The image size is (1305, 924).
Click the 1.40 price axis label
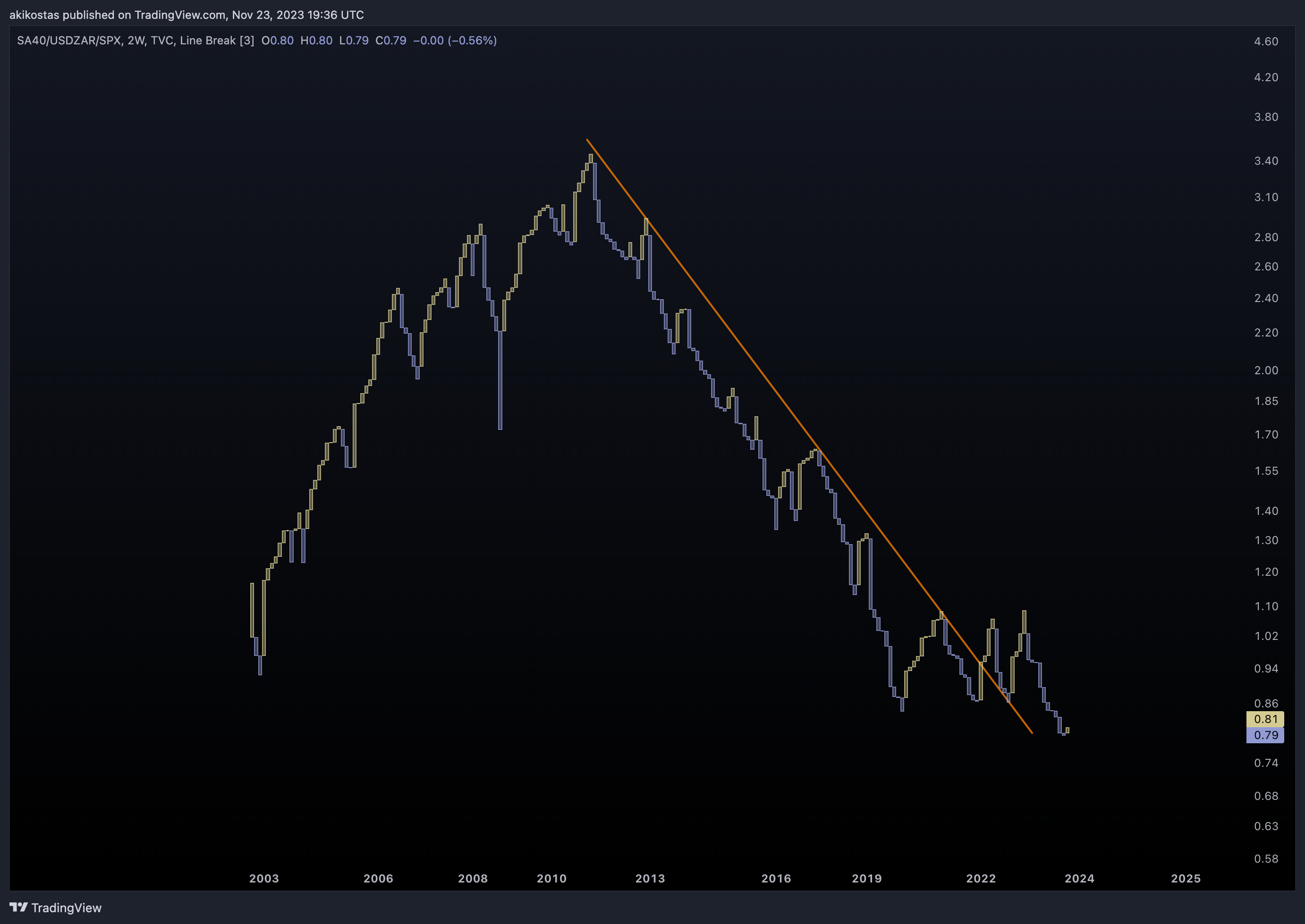tap(1266, 511)
